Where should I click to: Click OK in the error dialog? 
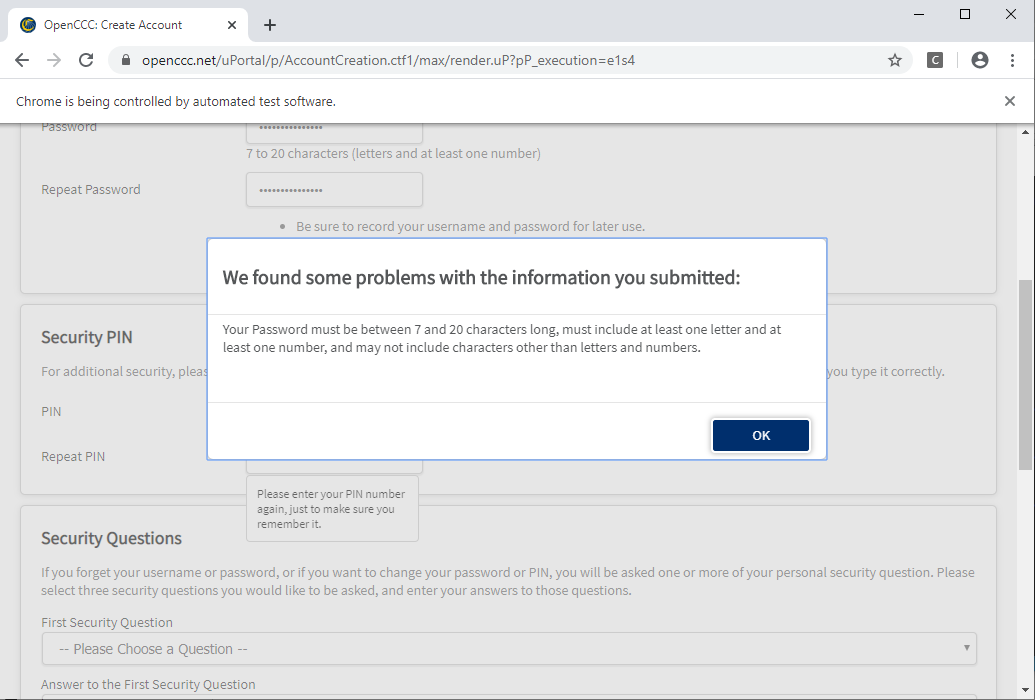[x=760, y=436]
